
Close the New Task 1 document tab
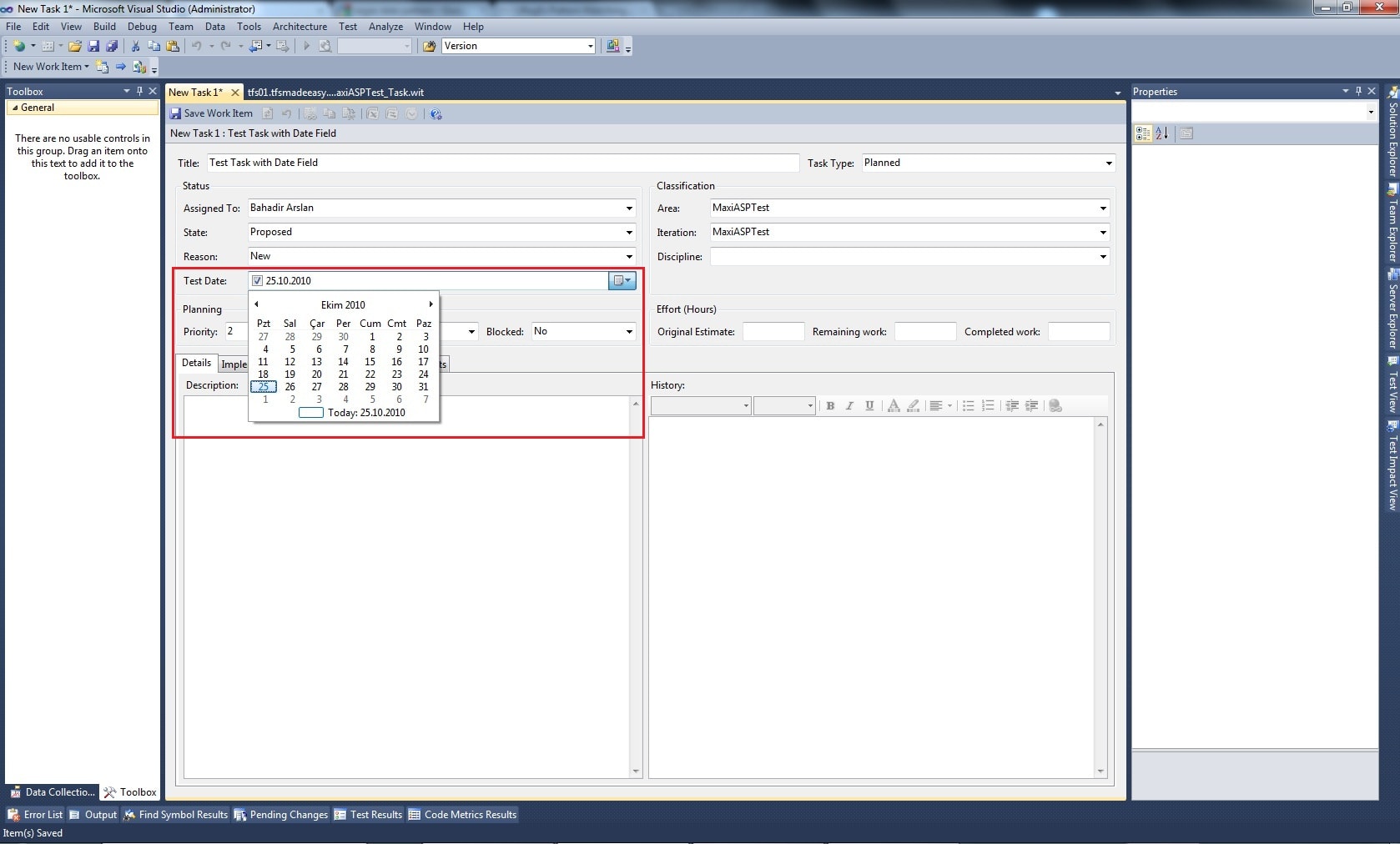(x=235, y=93)
